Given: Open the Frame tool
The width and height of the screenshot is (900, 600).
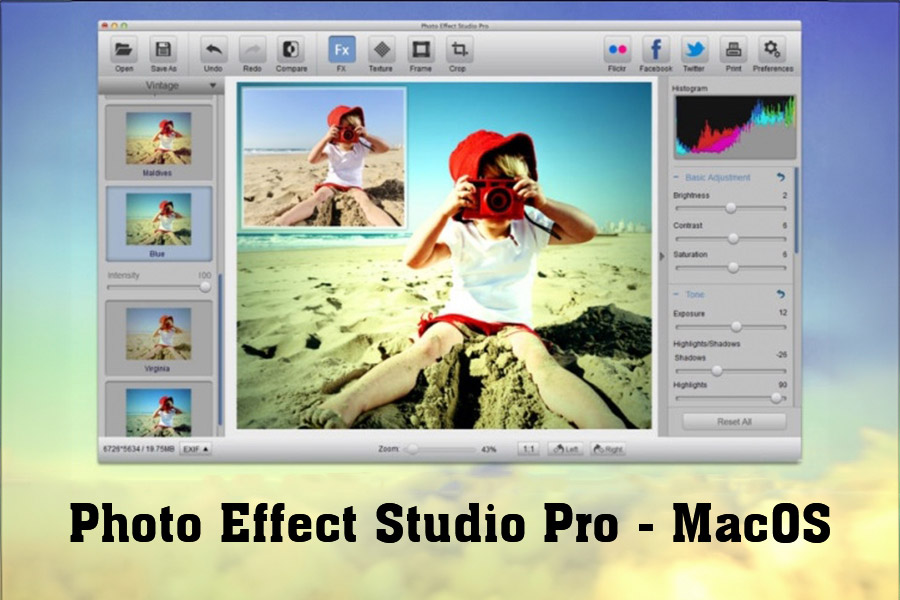Looking at the screenshot, I should point(420,49).
